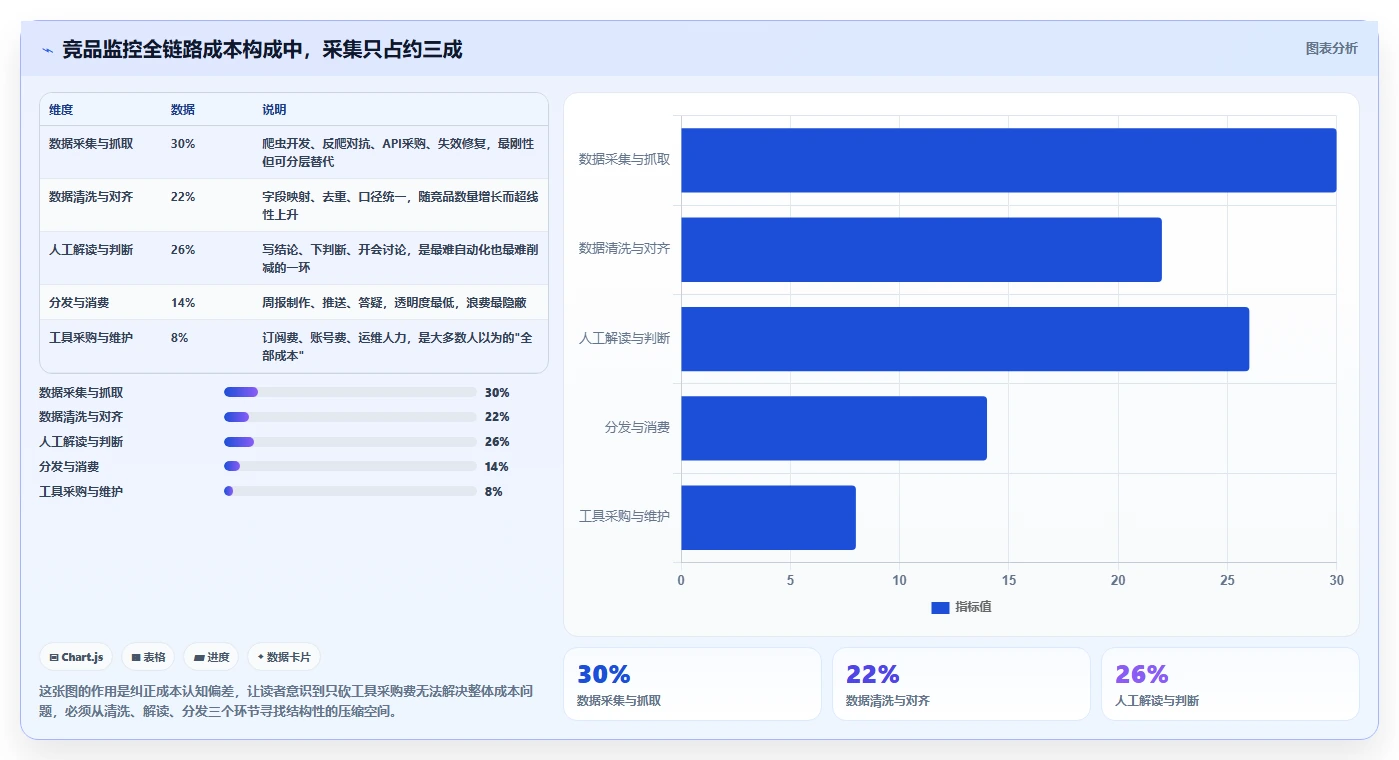Select the 进度 tag
The image size is (1399, 760).
[211, 657]
